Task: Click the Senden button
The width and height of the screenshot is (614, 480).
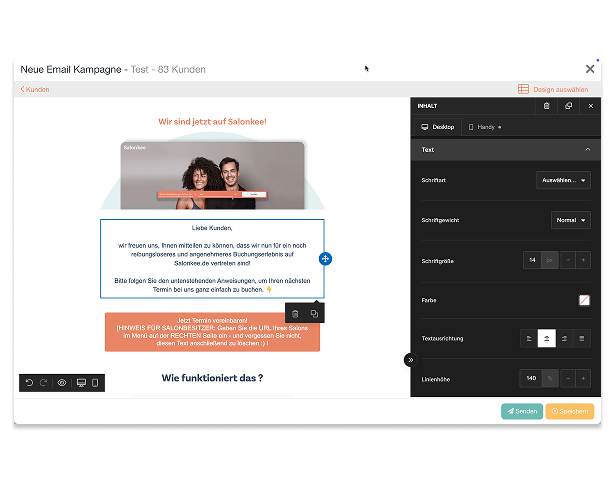Action: click(522, 411)
